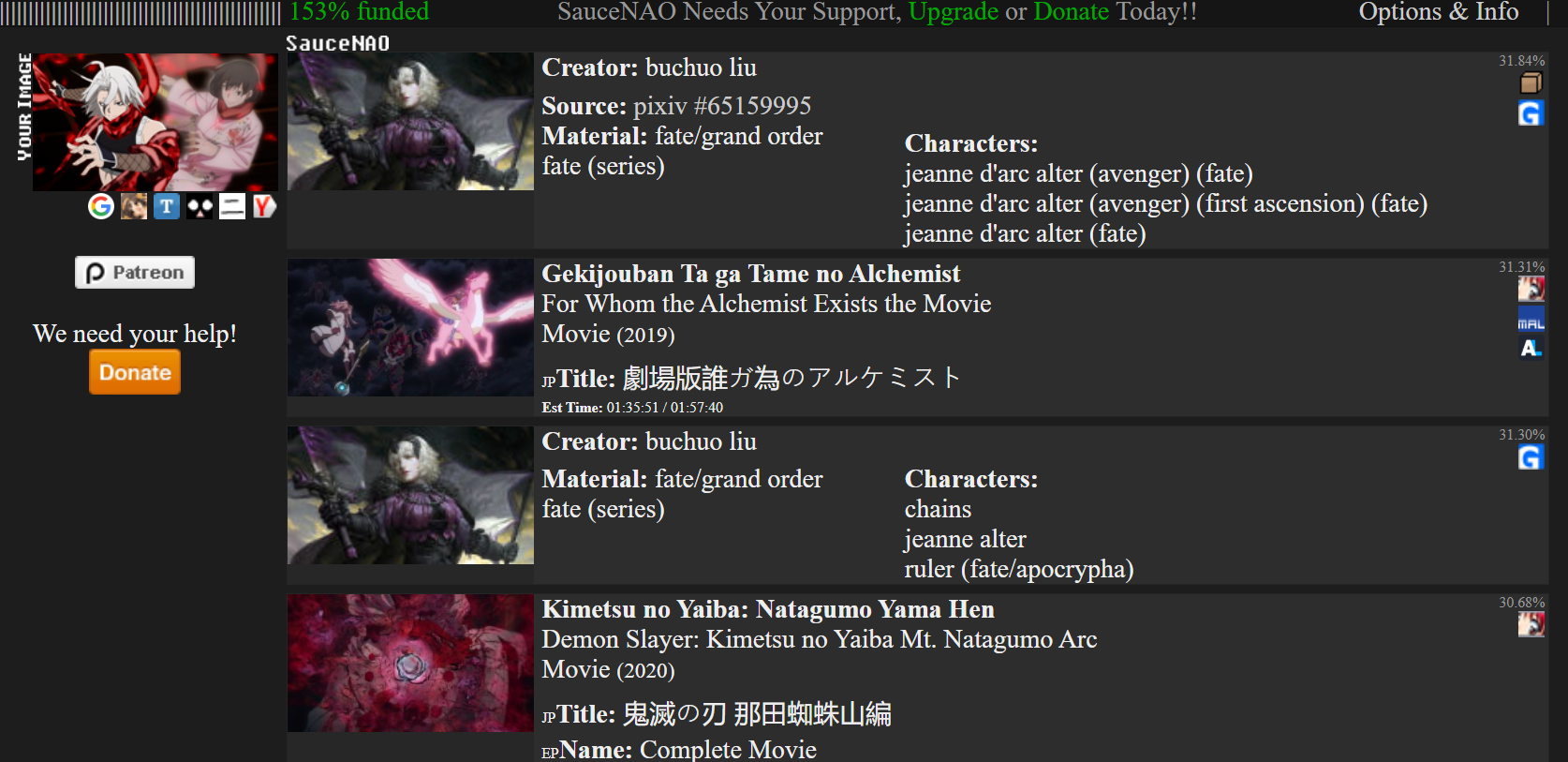Viewport: 1568px width, 762px height.
Task: Click anime face icon on Kimetsu result
Action: [x=1531, y=624]
